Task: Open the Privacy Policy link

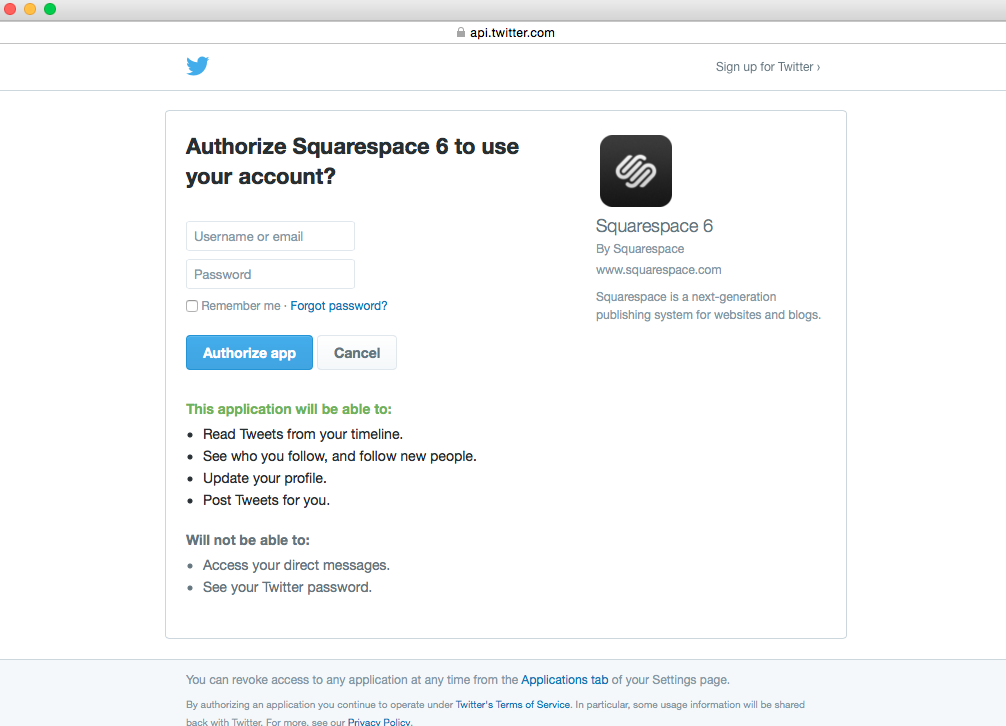Action: tap(379, 722)
